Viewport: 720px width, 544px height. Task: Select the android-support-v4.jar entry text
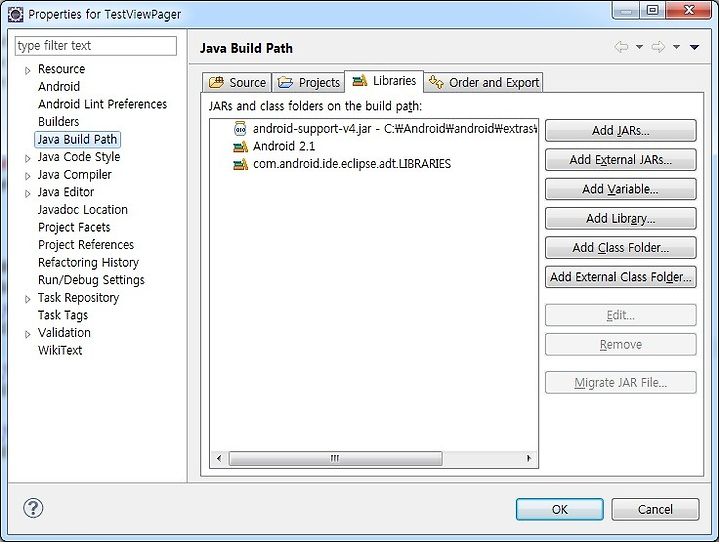pyautogui.click(x=395, y=129)
